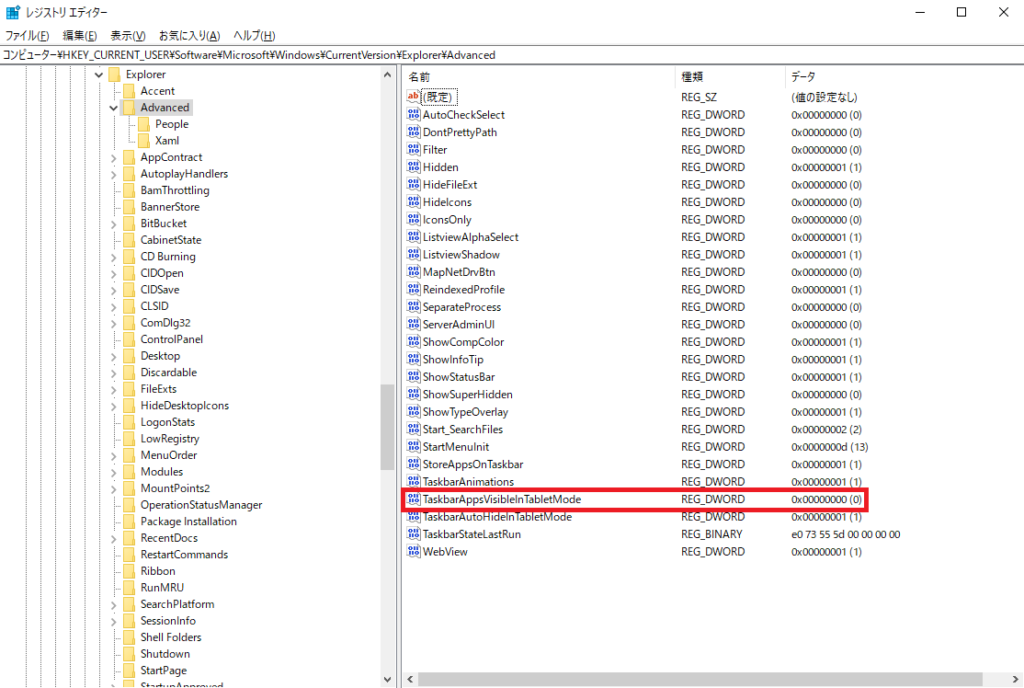
Task: Click the binary icon next to TaskbarStateLastRun
Action: tap(414, 534)
